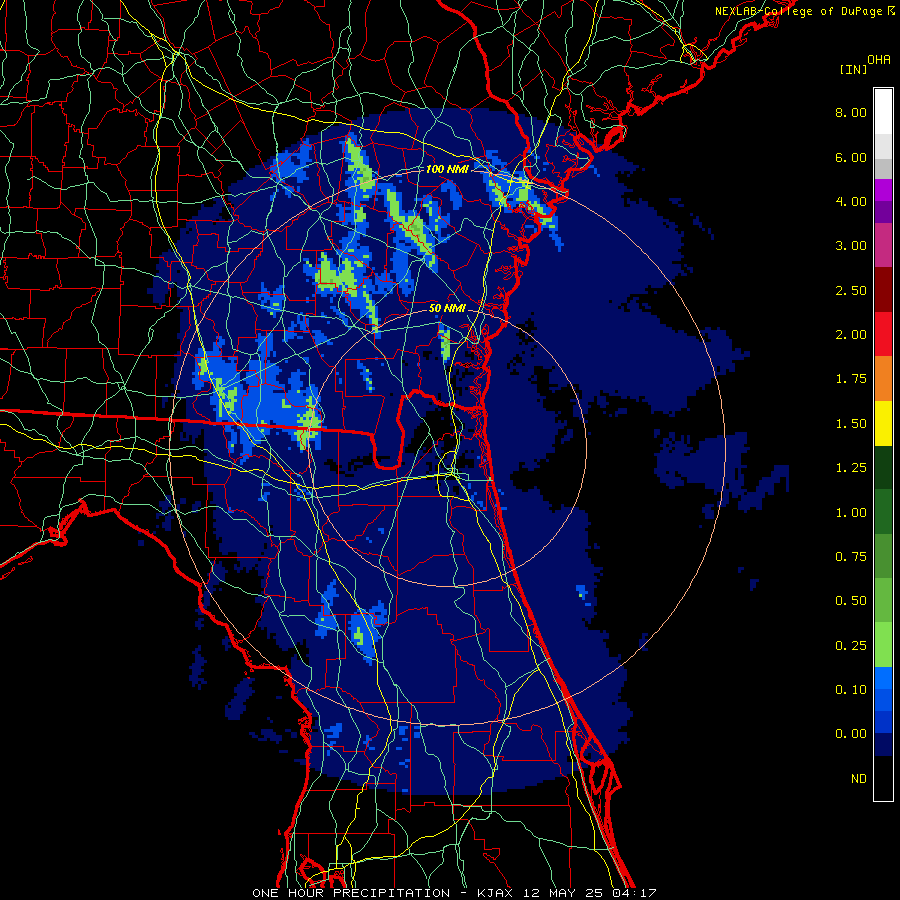Click the ONE HOUR PRECIPITATION KJAX caption
The height and width of the screenshot is (900, 900).
click(455, 893)
